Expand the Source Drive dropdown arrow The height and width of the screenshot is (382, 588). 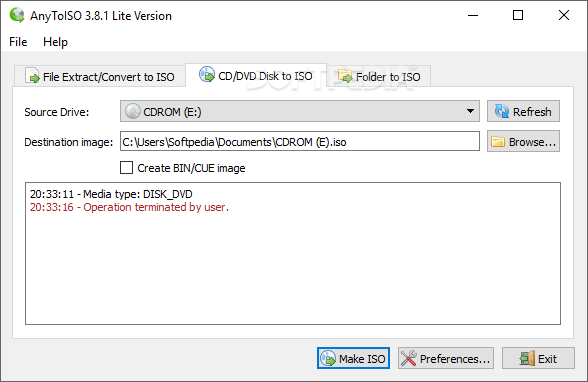(470, 111)
